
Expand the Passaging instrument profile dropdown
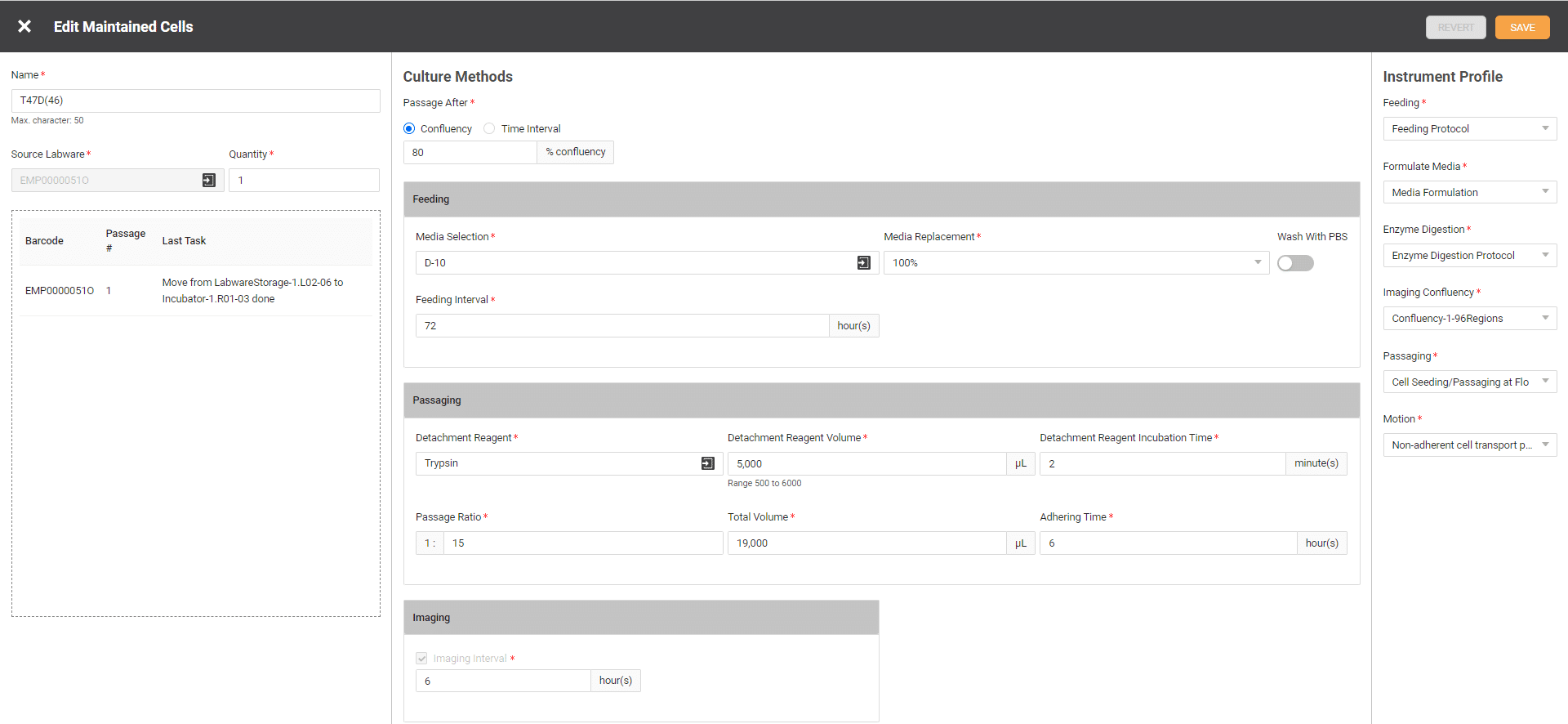(1469, 382)
